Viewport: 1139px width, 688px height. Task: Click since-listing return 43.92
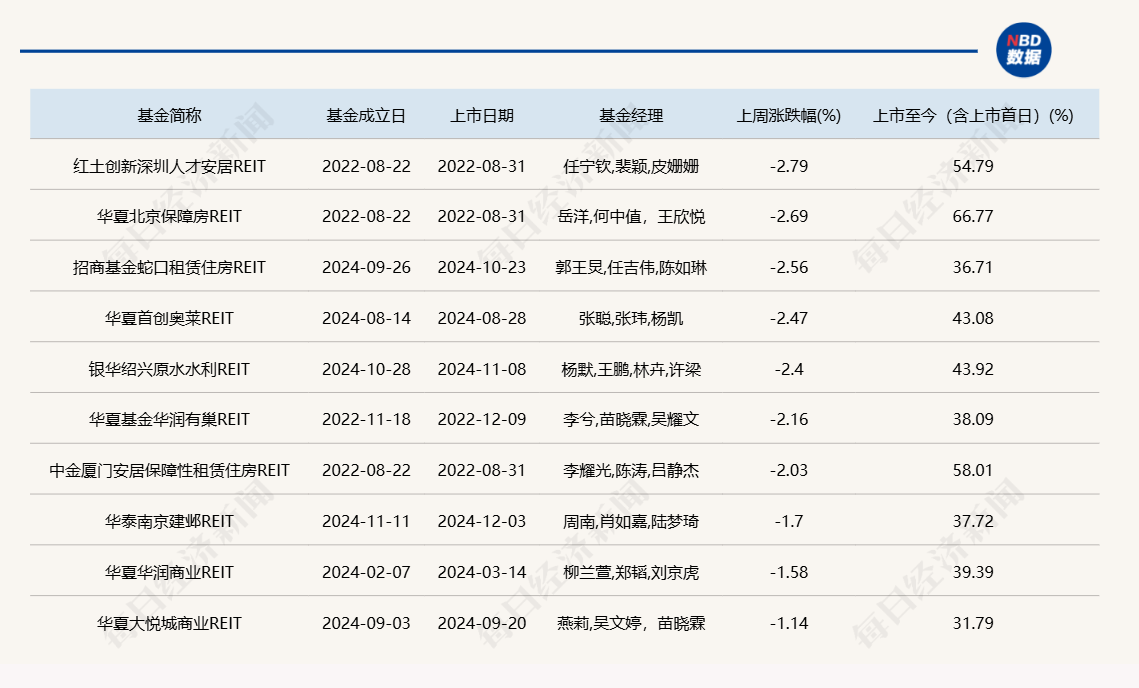(x=973, y=369)
